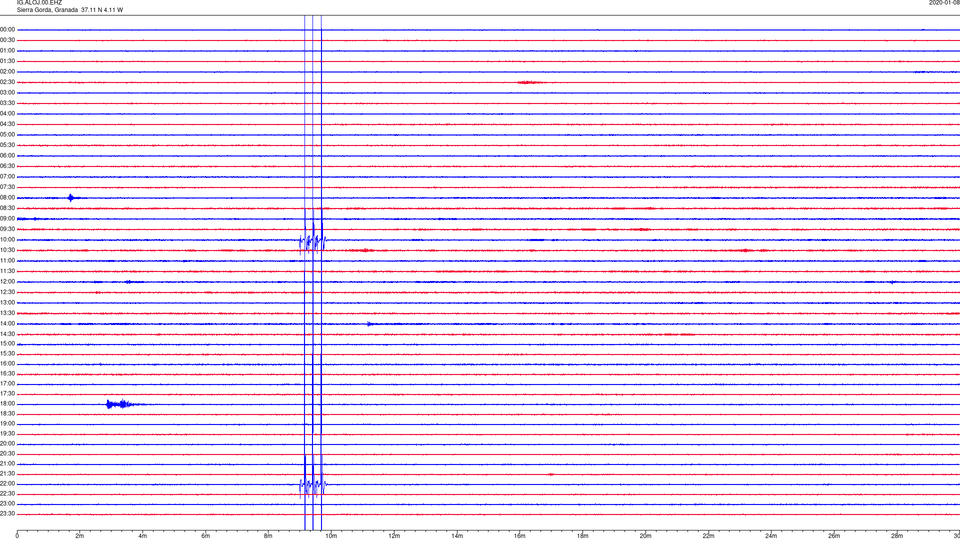Select the 23:00 trace time label

point(7,503)
